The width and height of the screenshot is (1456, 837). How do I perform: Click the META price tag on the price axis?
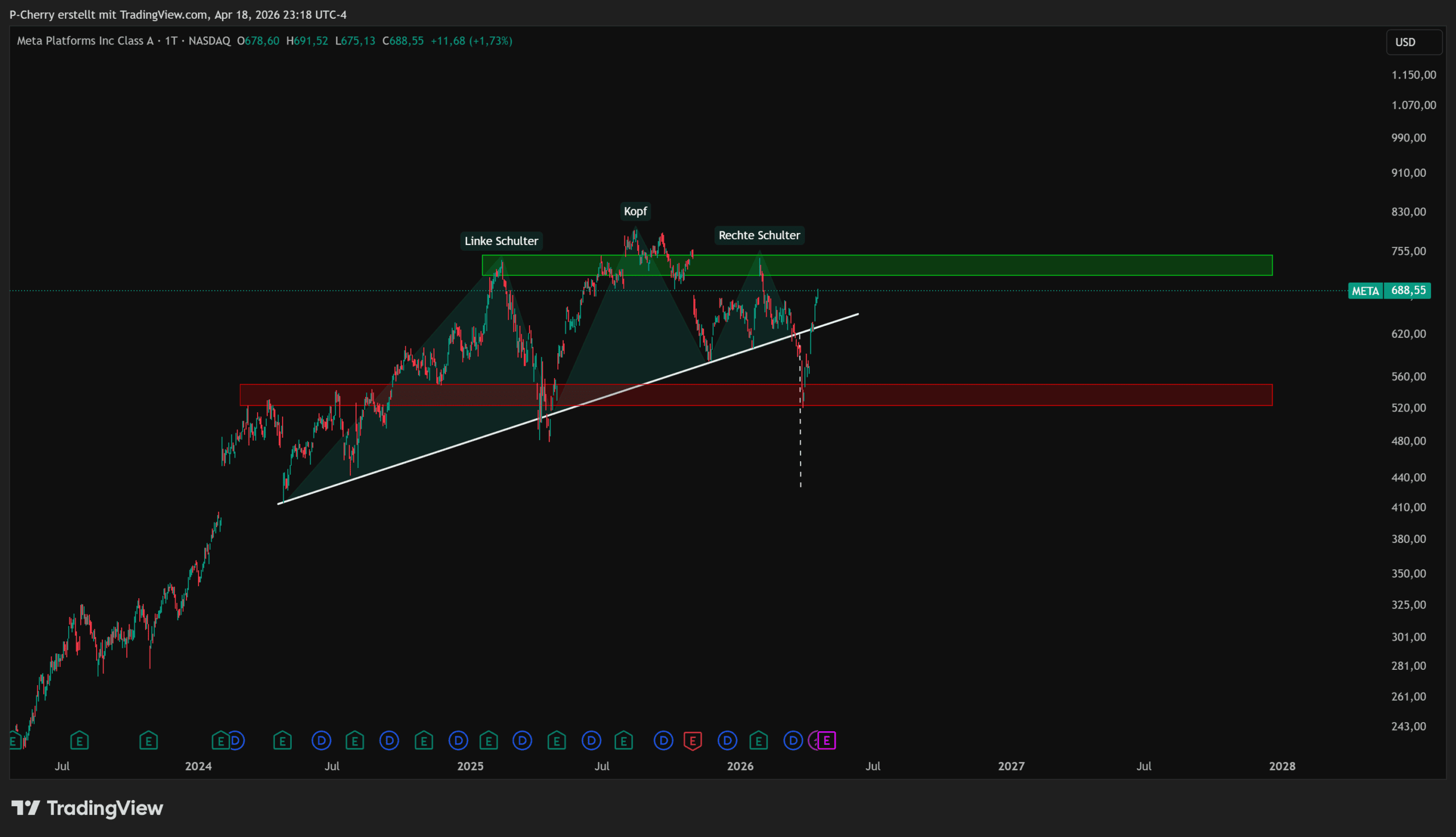click(x=1365, y=291)
